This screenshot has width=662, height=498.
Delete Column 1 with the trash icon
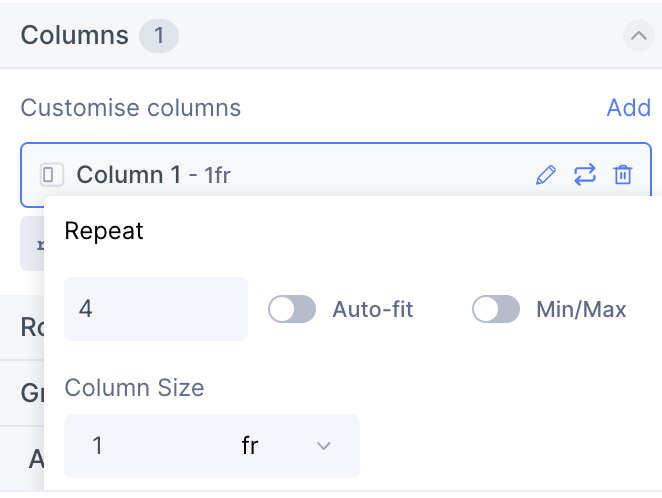tap(623, 175)
